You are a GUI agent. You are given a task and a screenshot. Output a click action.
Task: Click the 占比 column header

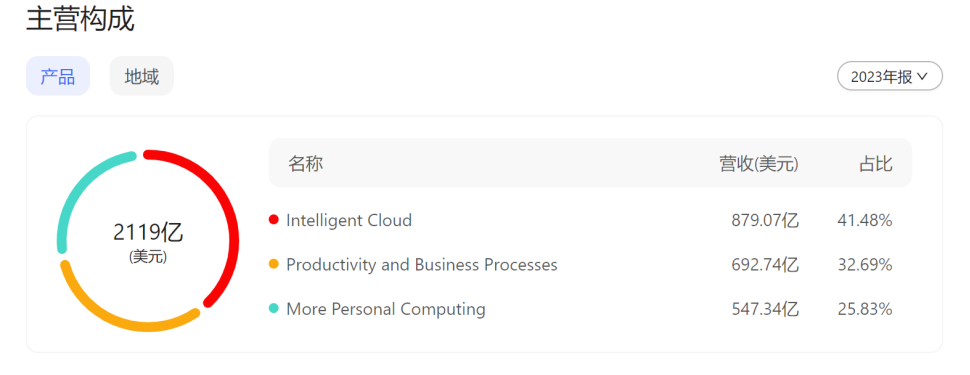pyautogui.click(x=875, y=164)
